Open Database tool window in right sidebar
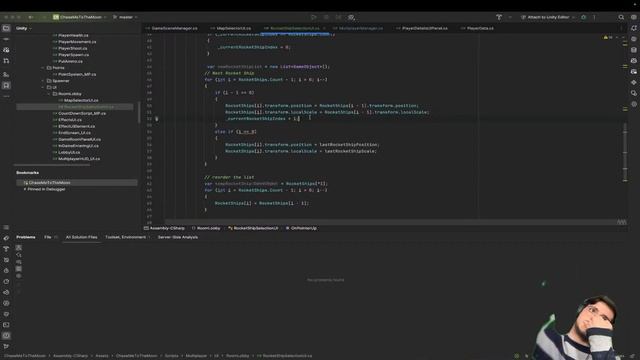The height and width of the screenshot is (360, 640). click(633, 50)
